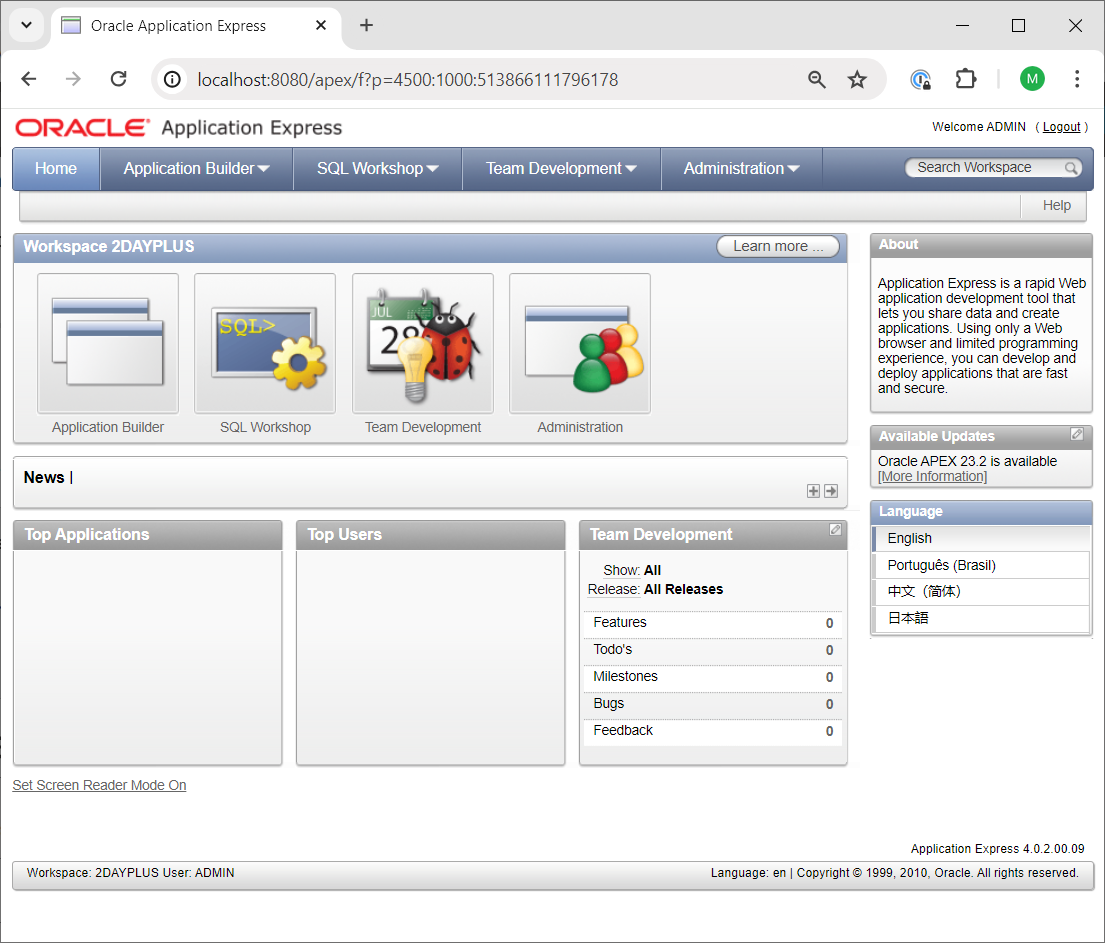Click the Team Development caption under icon

(423, 427)
